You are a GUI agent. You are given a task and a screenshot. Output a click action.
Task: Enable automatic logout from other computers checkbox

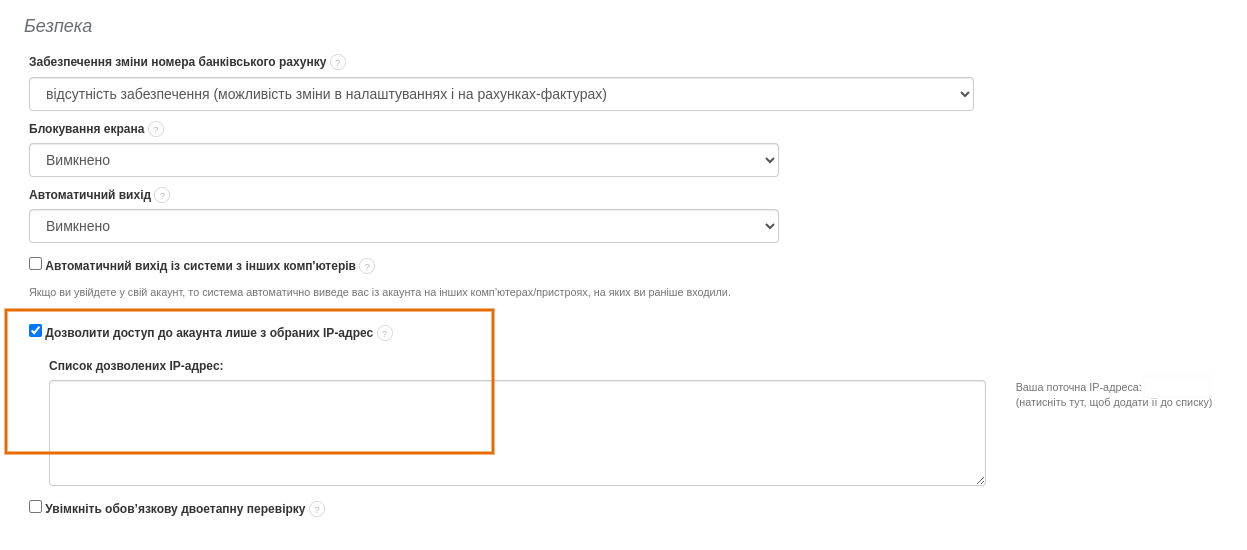(x=36, y=264)
